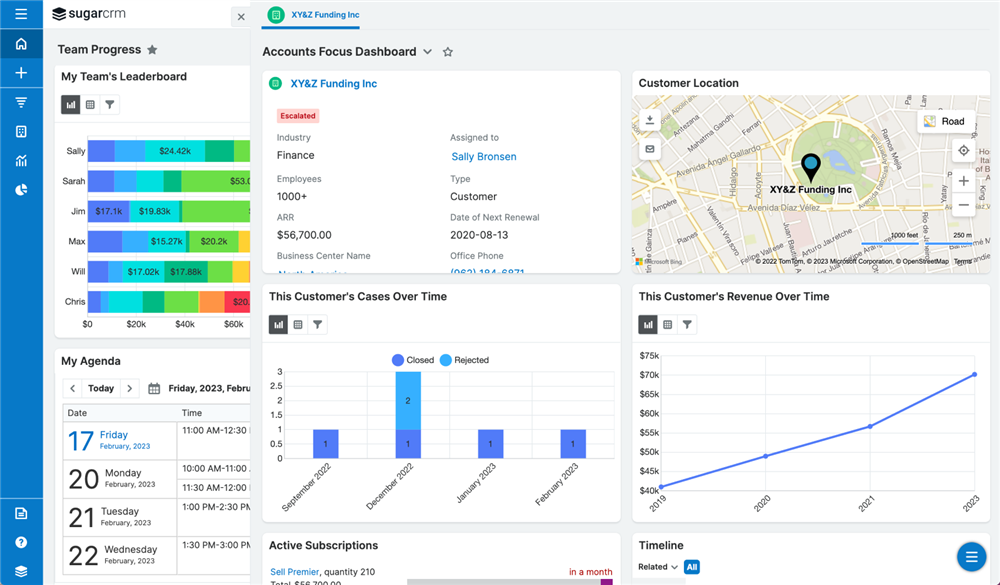Open the pie chart reports icon

pyautogui.click(x=21, y=190)
